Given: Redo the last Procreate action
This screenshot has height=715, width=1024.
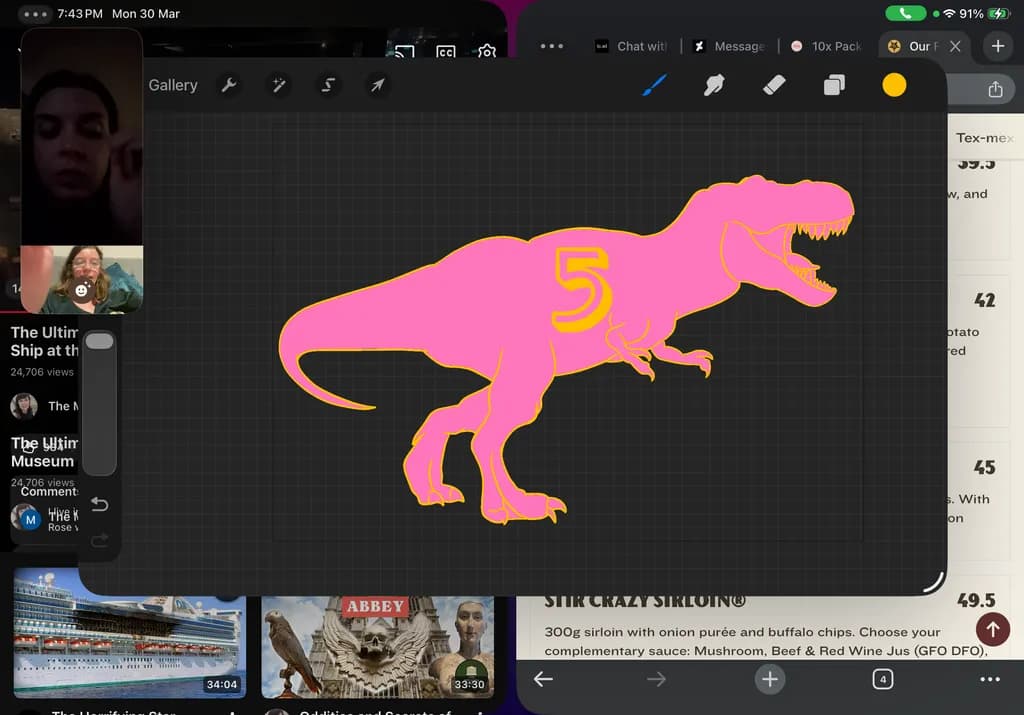Looking at the screenshot, I should [99, 540].
